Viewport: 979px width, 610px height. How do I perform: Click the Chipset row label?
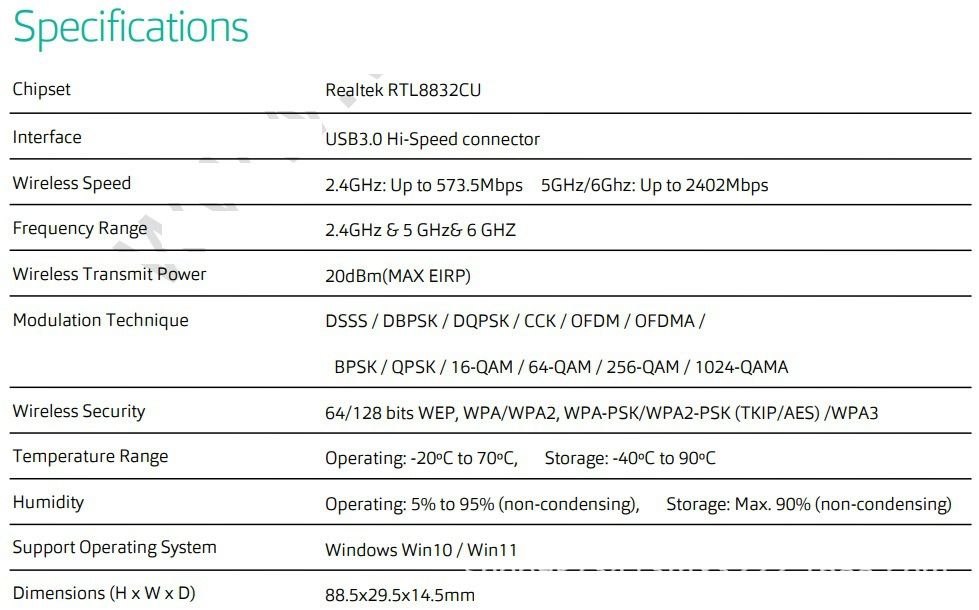(42, 89)
